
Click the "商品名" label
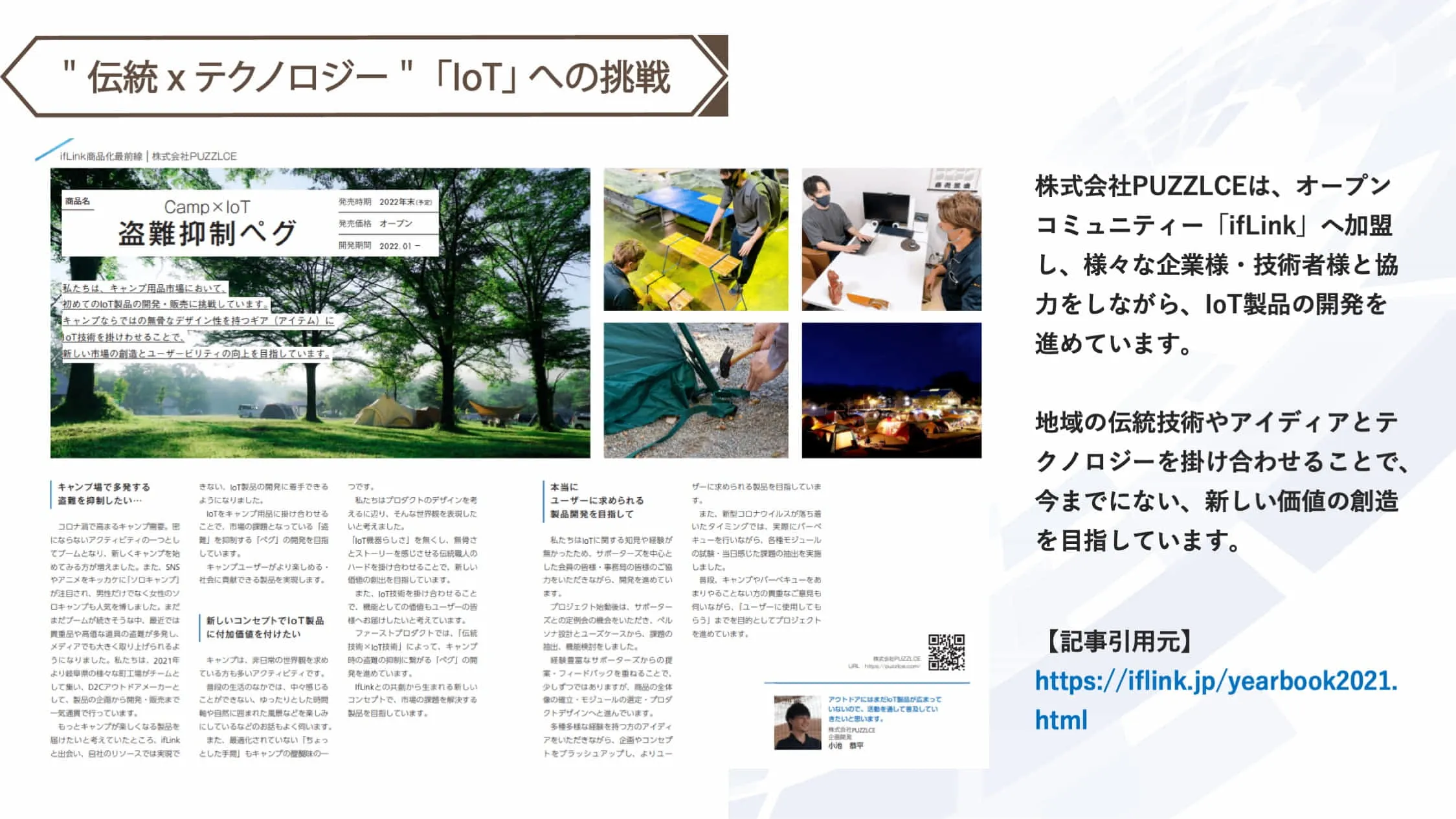(x=78, y=201)
